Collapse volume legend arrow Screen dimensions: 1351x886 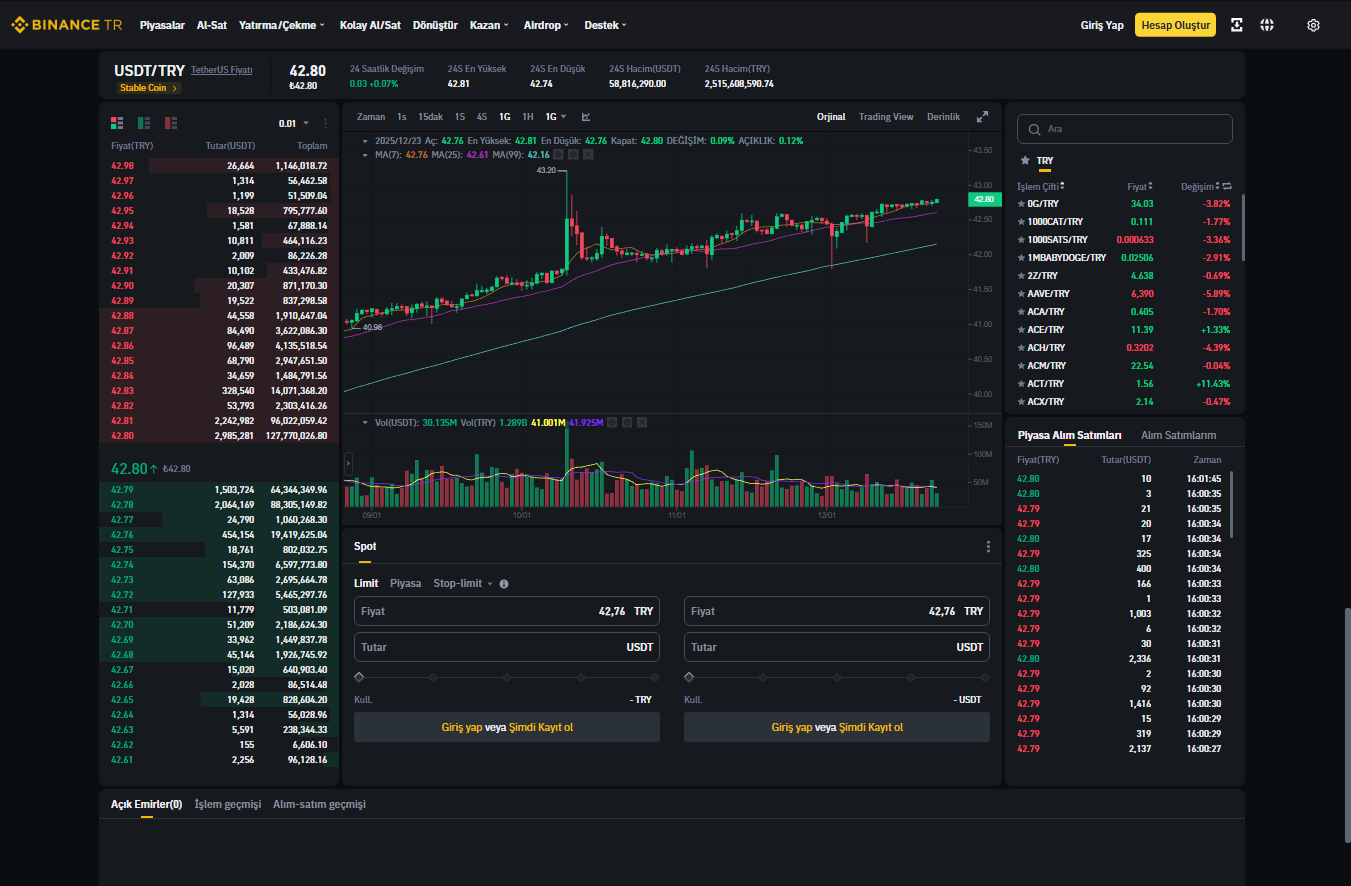366,423
